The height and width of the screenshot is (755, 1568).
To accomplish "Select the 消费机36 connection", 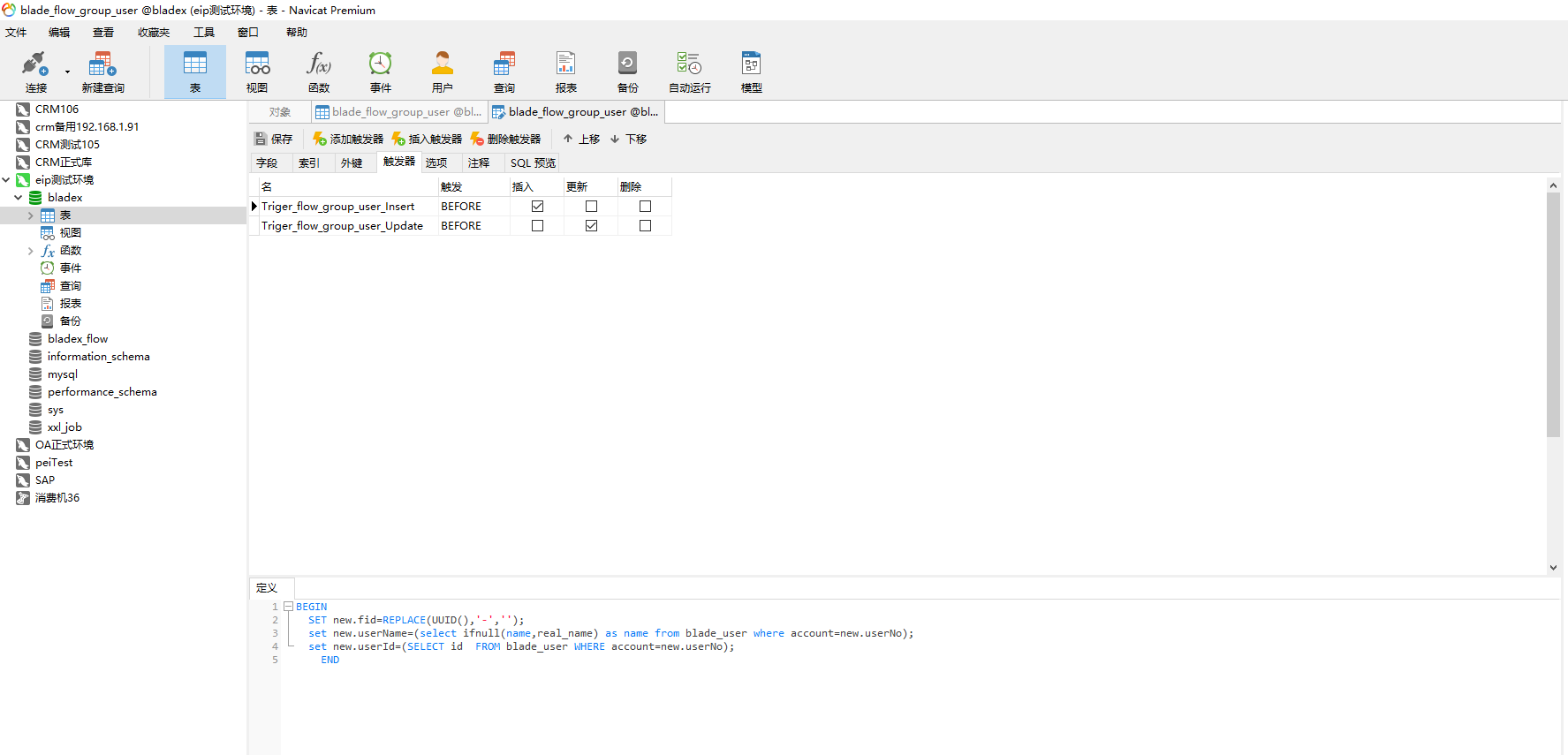I will (x=57, y=497).
